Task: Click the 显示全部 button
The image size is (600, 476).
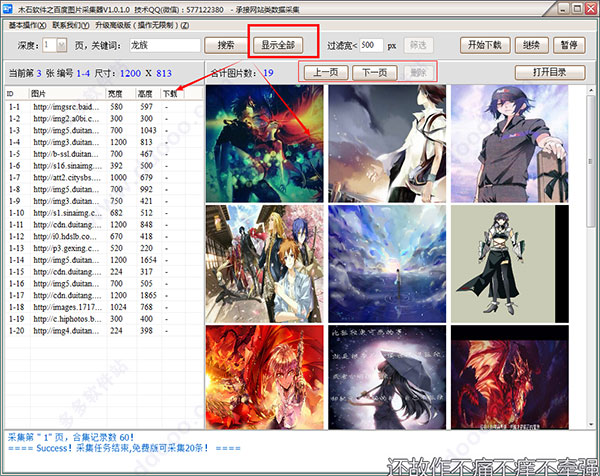Action: (278, 45)
